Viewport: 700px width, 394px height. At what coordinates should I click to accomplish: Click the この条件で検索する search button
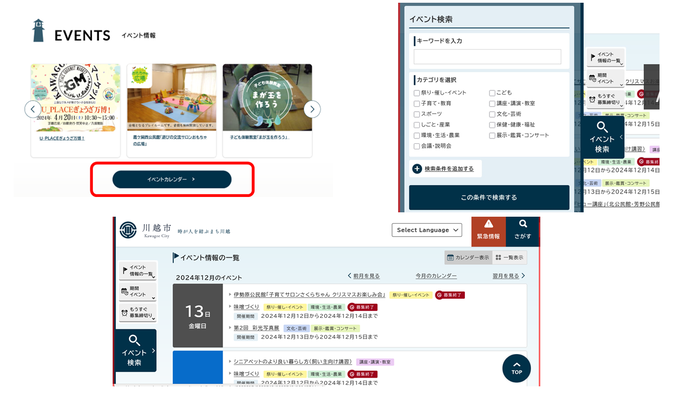coord(489,197)
